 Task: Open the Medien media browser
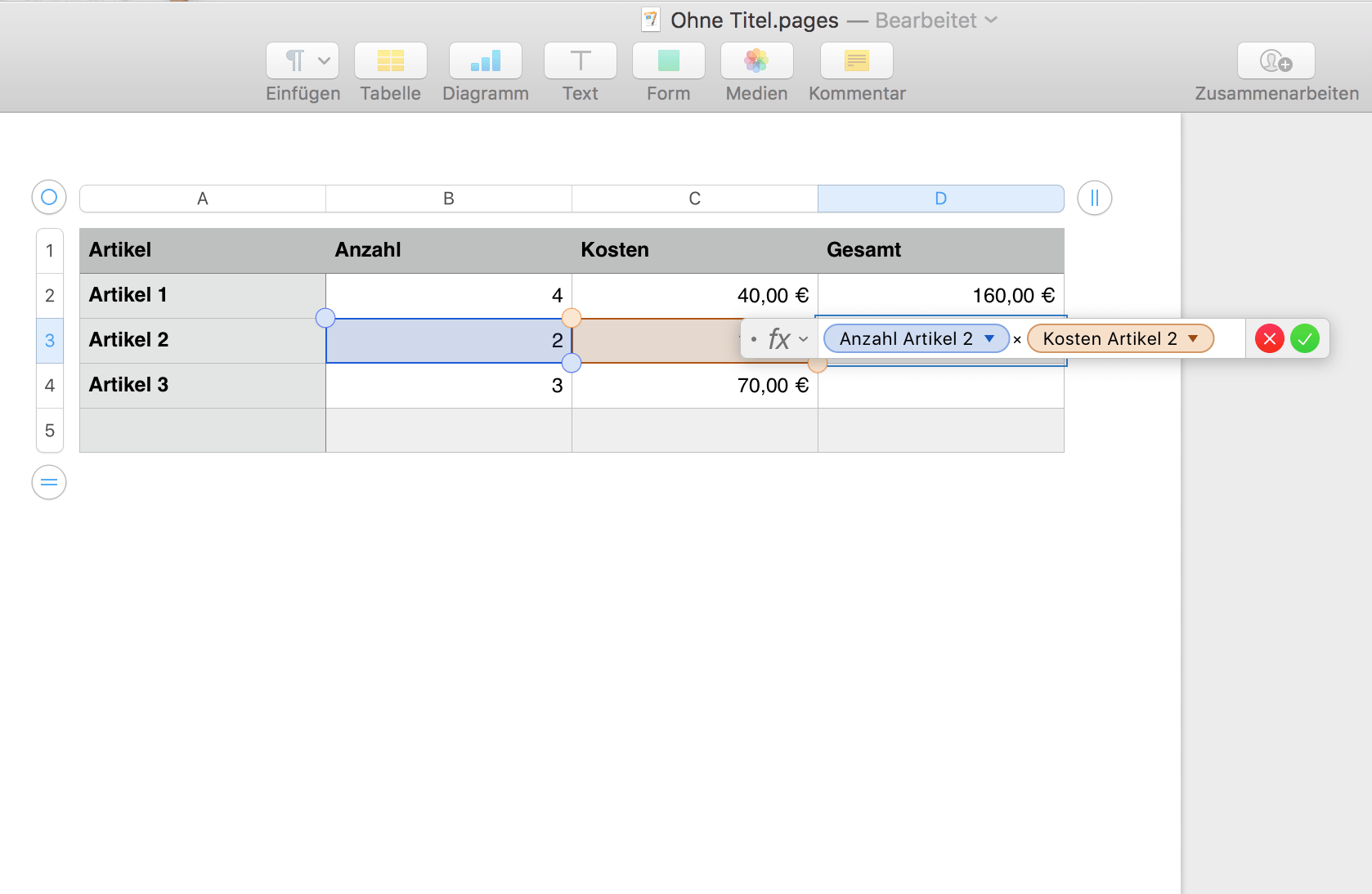coord(756,61)
